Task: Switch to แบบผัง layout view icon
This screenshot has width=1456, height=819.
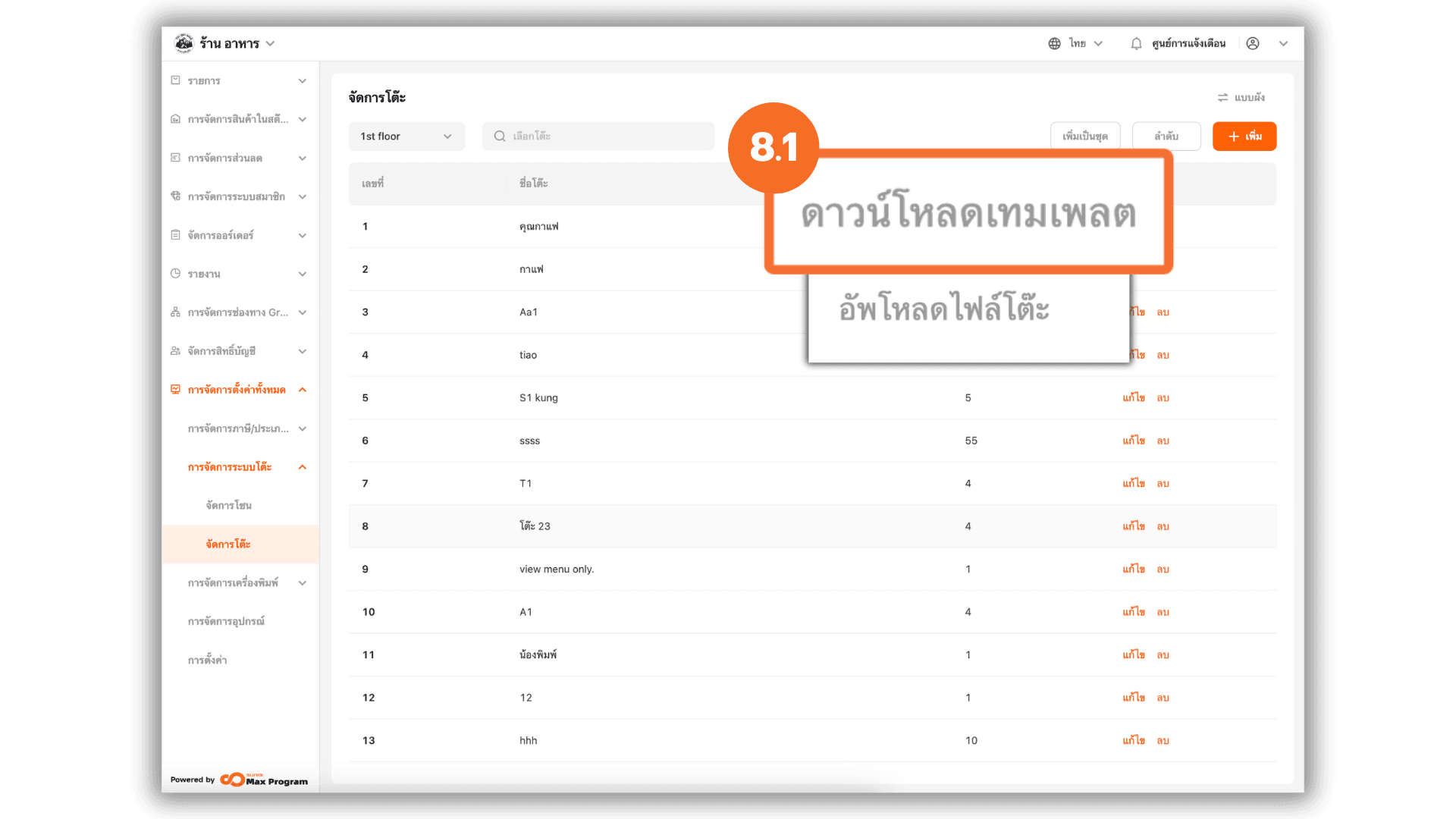Action: point(1222,98)
